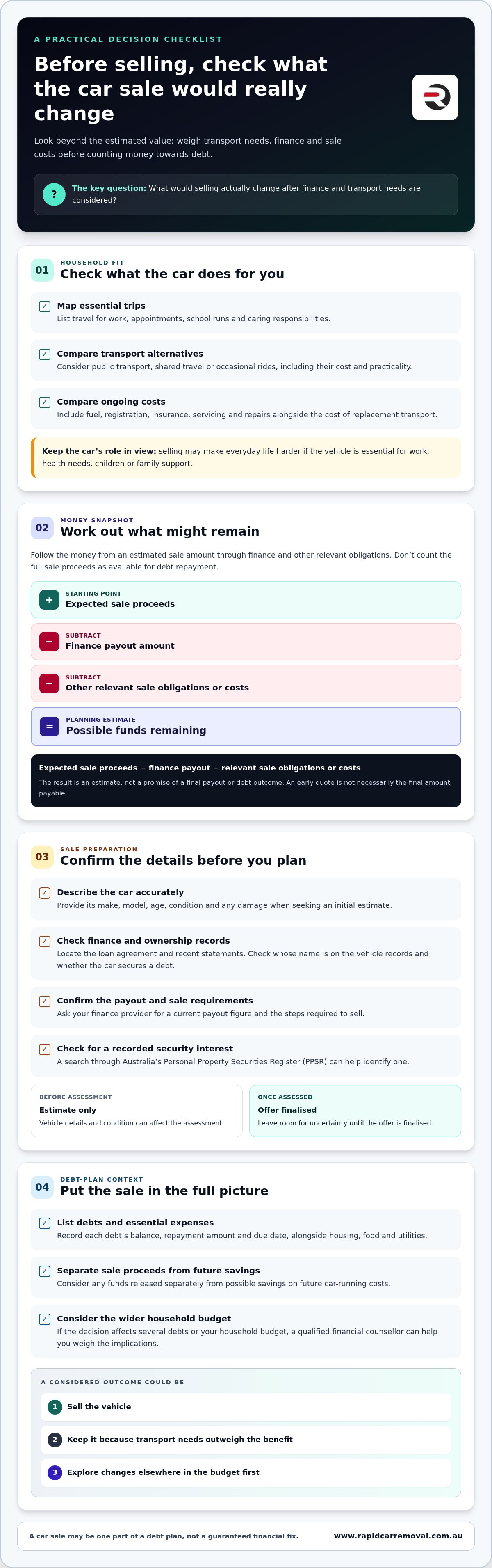Toggle the List debts and essential expenses checkbox
Screen dimensions: 492x1568
pos(44,1223)
